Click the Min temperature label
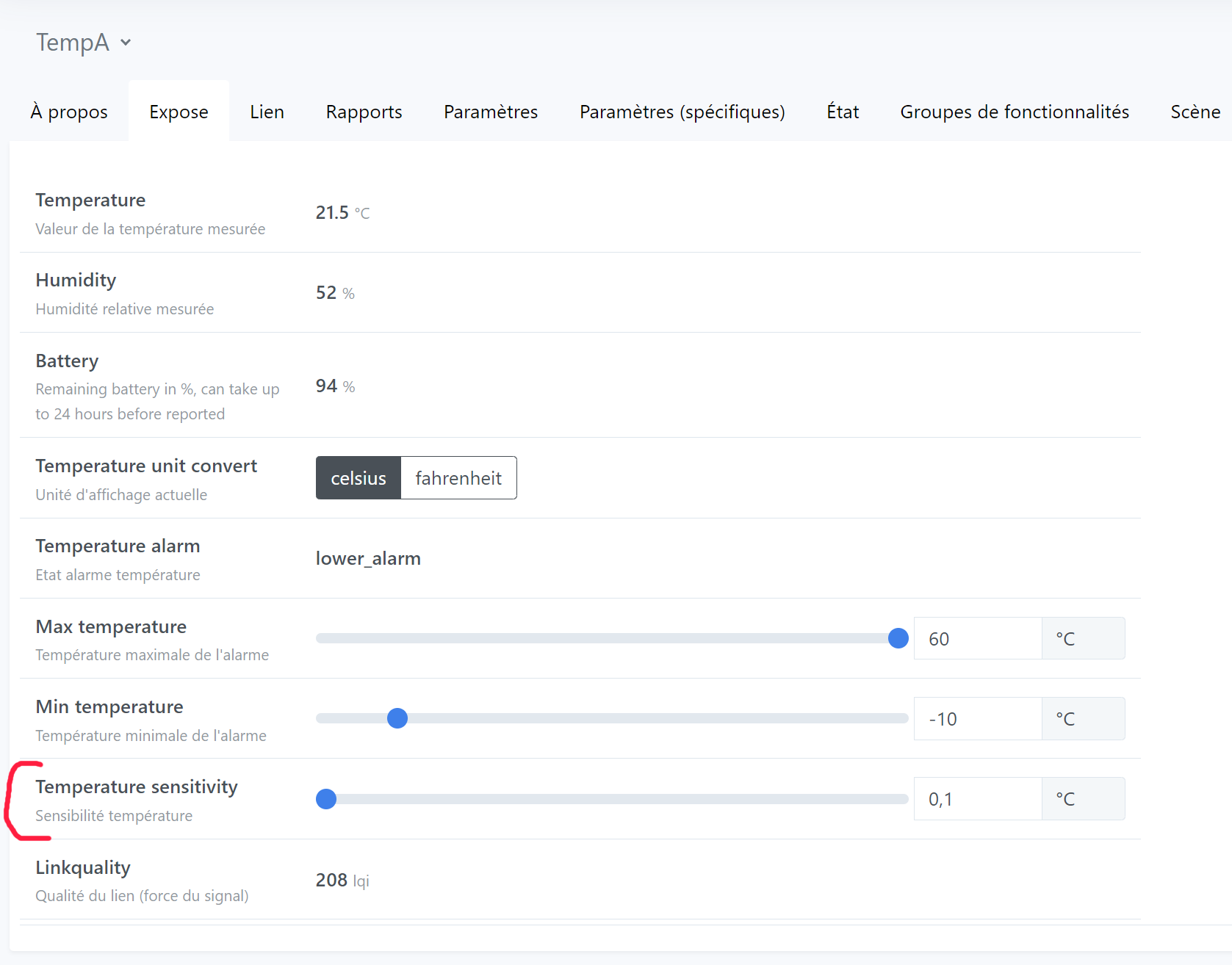Image resolution: width=1232 pixels, height=965 pixels. point(109,706)
